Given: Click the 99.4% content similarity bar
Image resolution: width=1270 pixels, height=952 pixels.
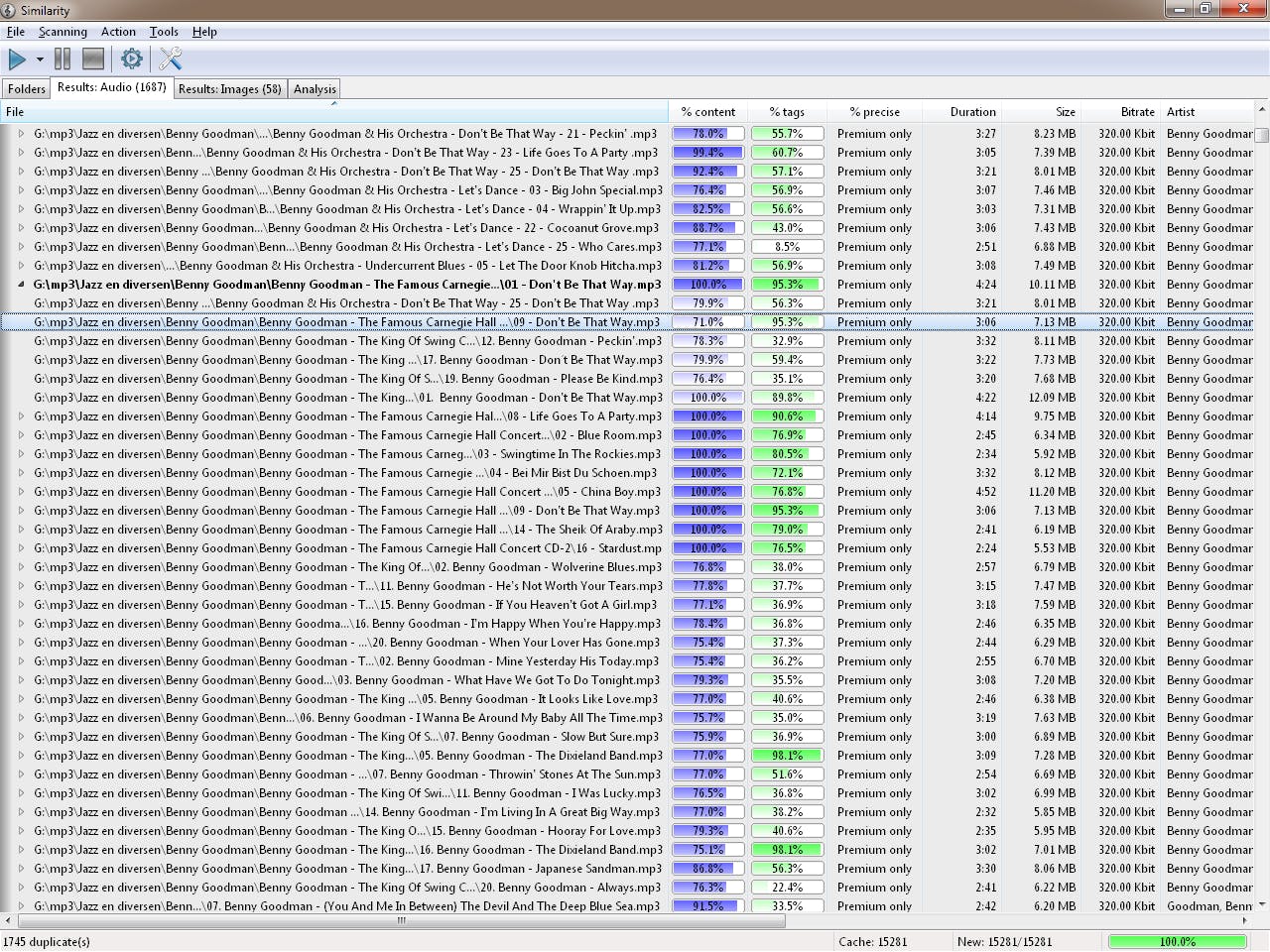Looking at the screenshot, I should [x=707, y=153].
